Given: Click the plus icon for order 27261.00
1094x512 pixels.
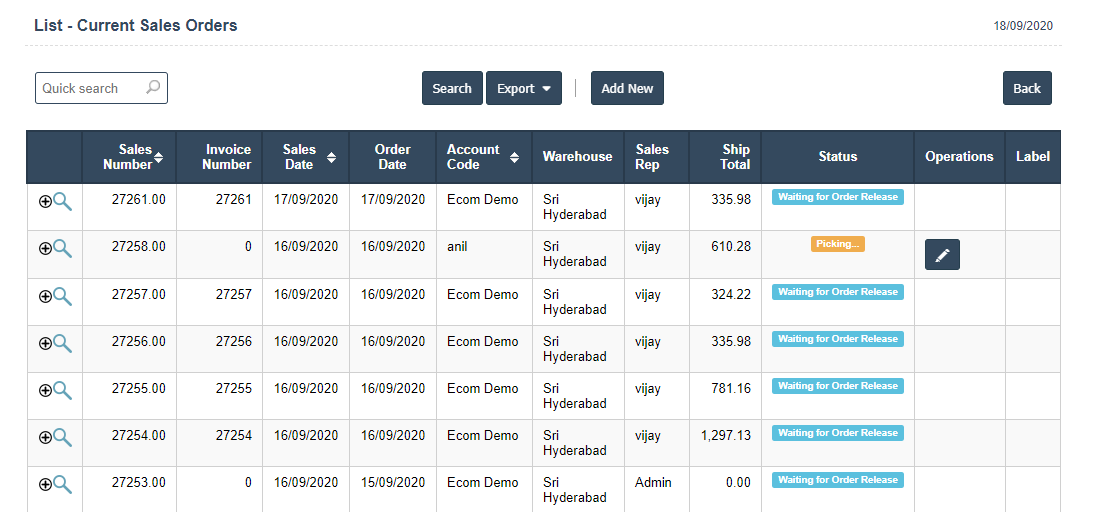Looking at the screenshot, I should [45, 201].
